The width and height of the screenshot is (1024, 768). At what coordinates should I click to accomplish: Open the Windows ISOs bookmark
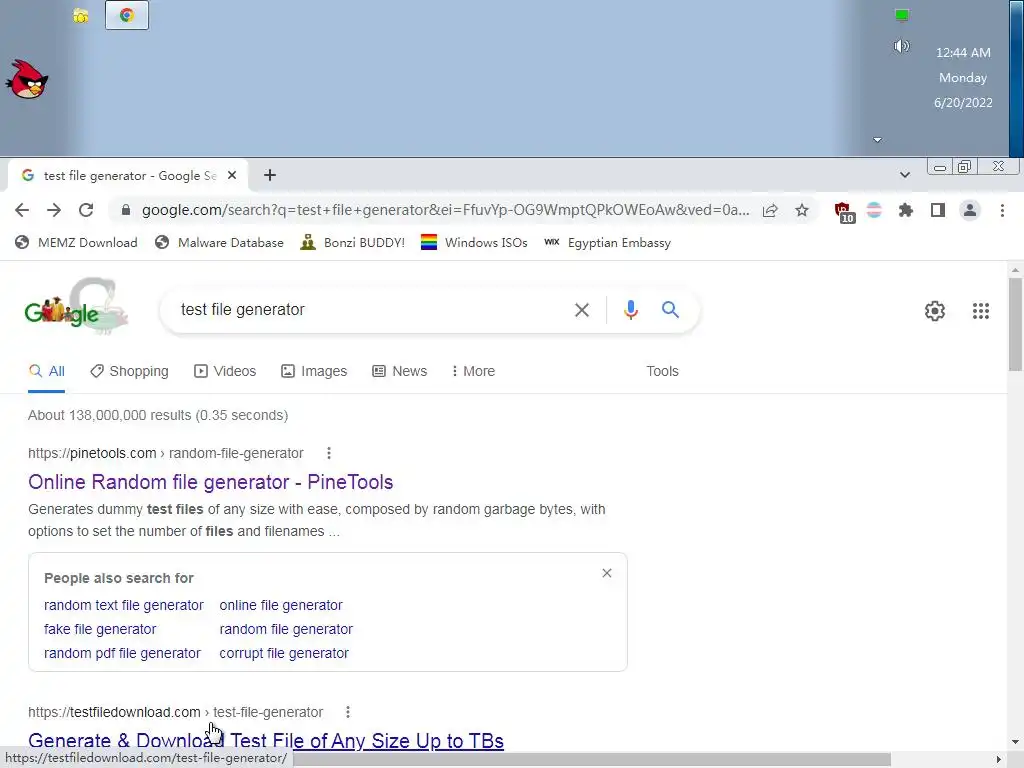click(x=474, y=242)
